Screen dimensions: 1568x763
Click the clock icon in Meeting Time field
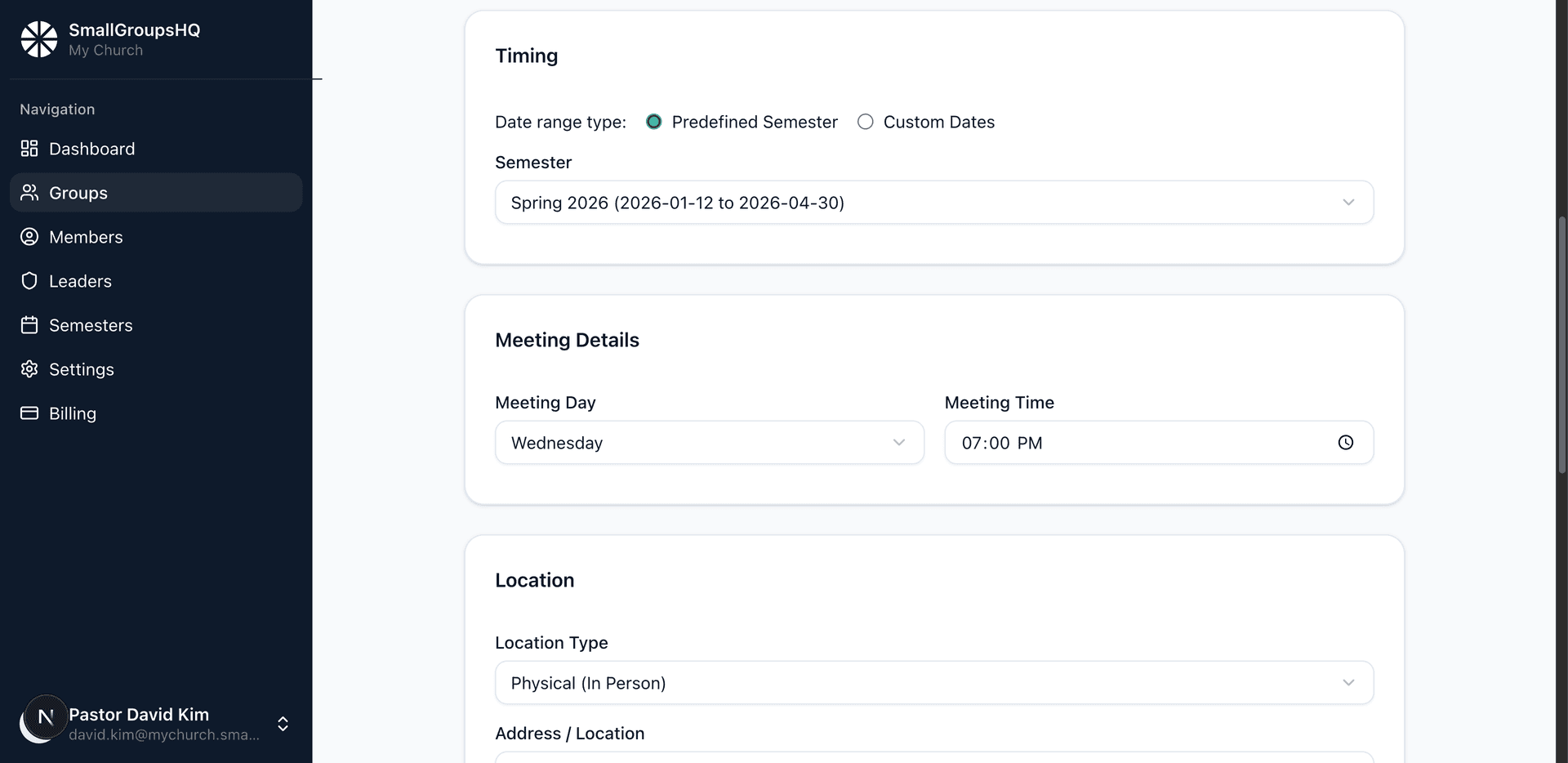(x=1346, y=442)
